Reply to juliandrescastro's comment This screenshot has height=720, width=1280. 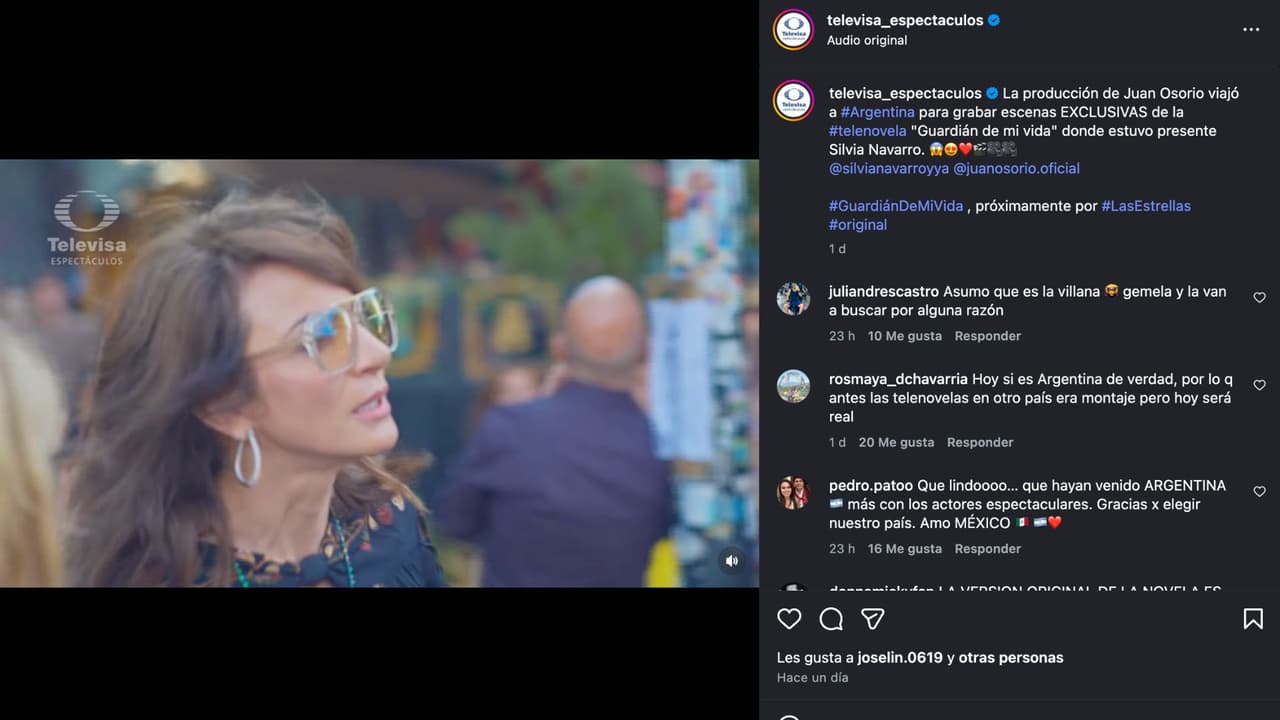coord(987,336)
